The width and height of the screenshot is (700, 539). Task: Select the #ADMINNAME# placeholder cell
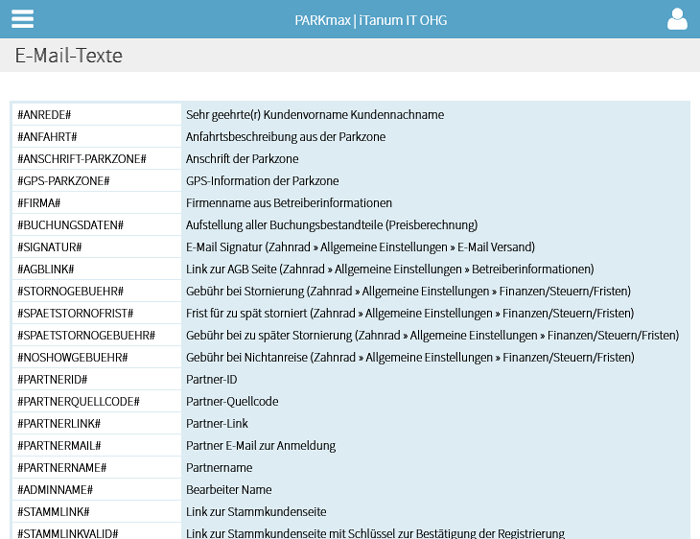pyautogui.click(x=96, y=490)
